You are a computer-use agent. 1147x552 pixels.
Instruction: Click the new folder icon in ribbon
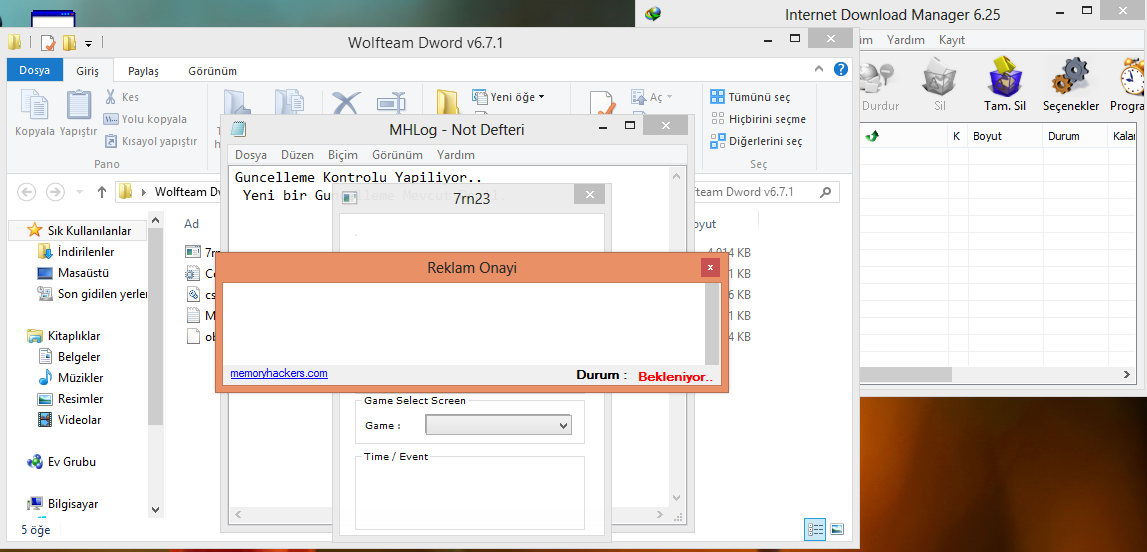tap(447, 103)
